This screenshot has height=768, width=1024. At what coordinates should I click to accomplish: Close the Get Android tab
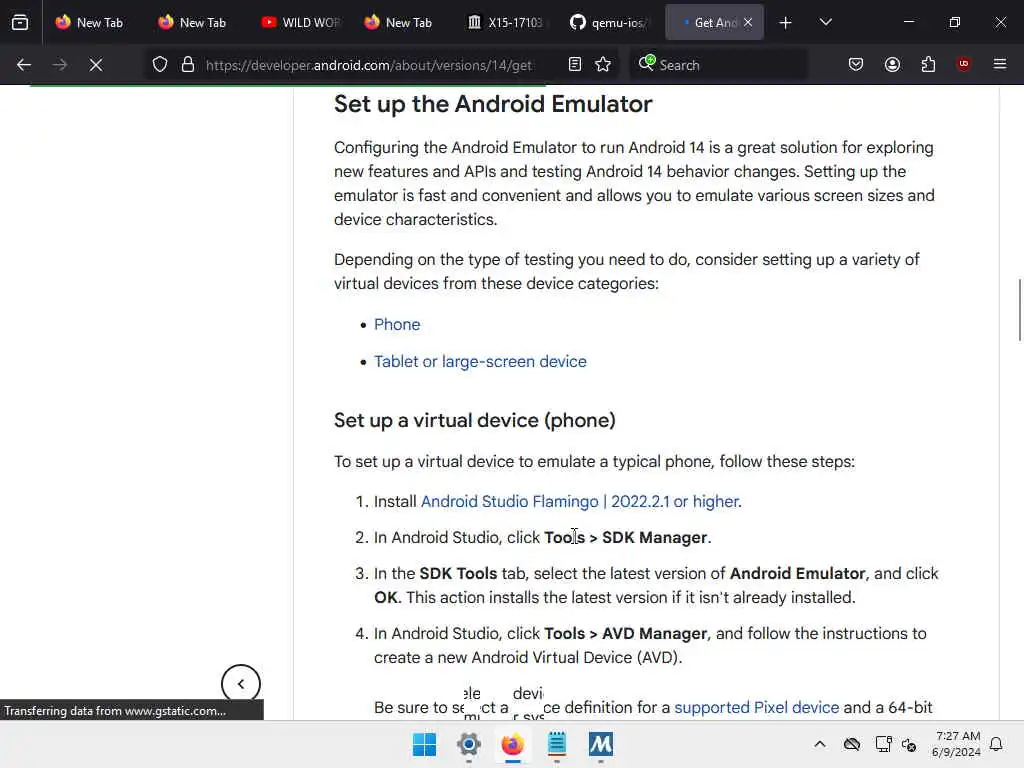click(748, 23)
